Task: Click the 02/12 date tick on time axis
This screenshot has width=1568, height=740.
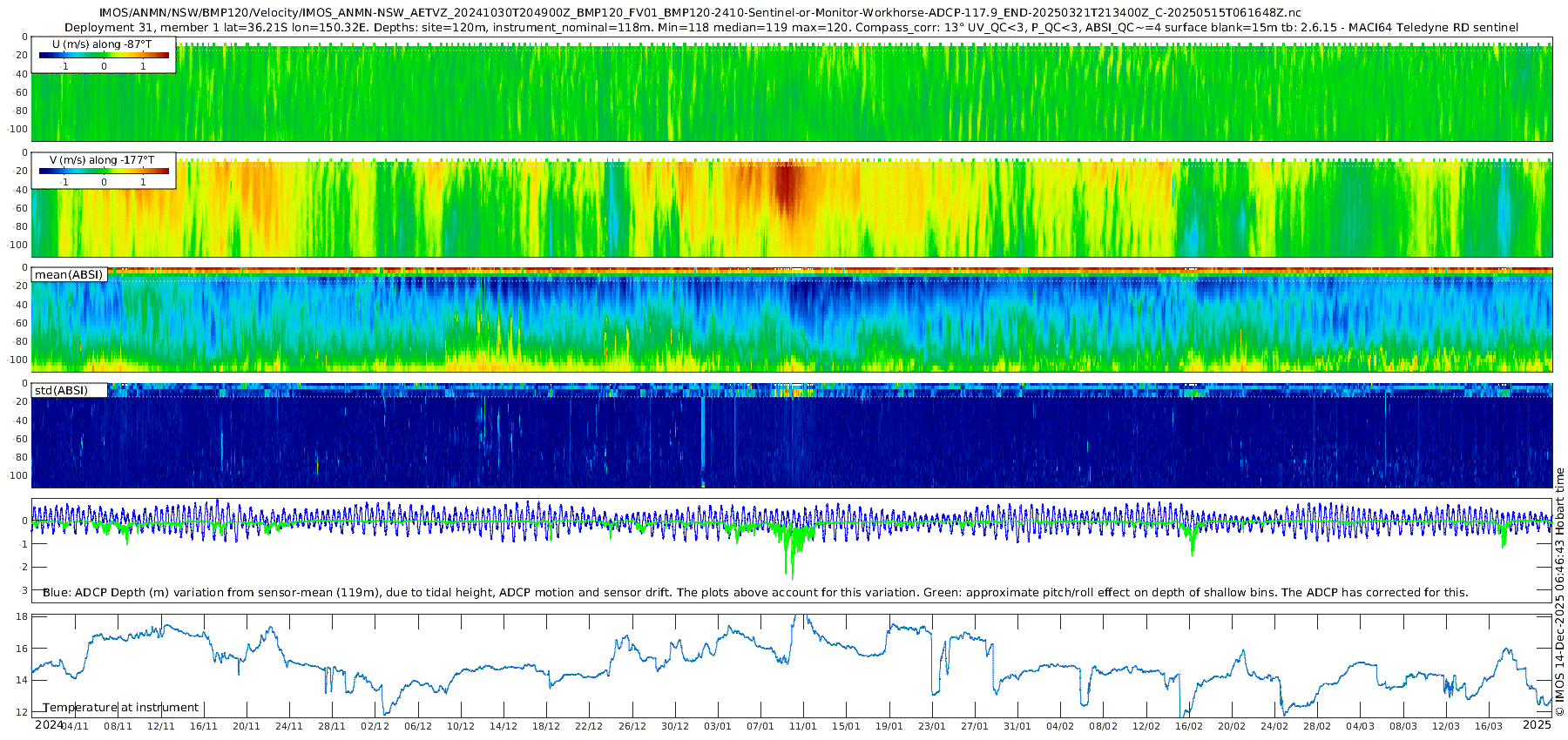Action: pos(375,726)
